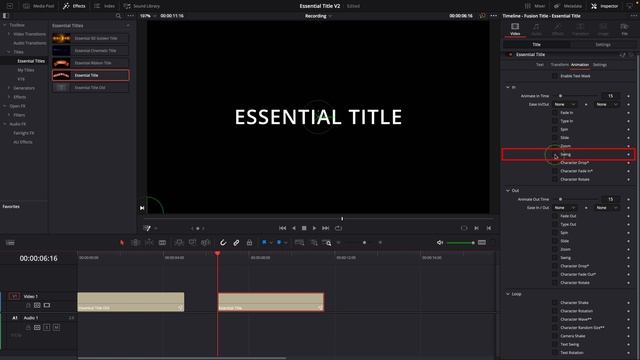This screenshot has width=640, height=360.
Task: Open first Ease In/Out dropdown in Out section
Action: 565,208
